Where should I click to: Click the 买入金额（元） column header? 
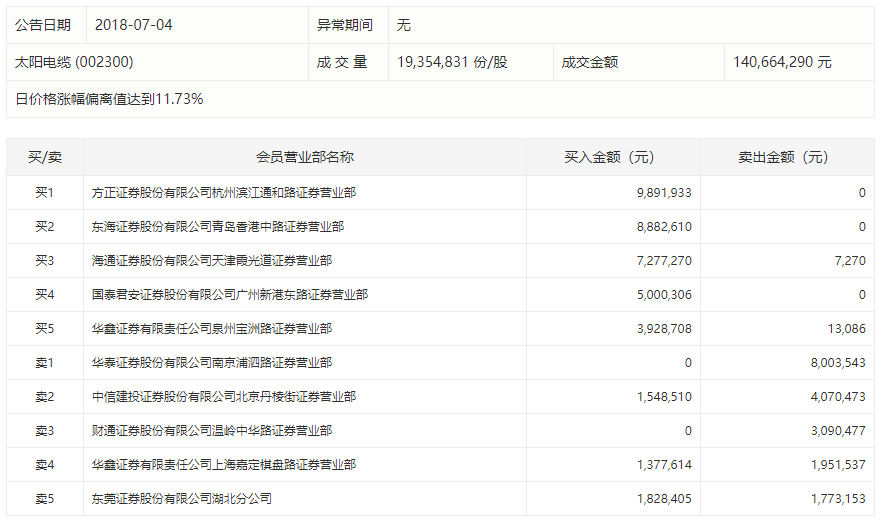(609, 158)
